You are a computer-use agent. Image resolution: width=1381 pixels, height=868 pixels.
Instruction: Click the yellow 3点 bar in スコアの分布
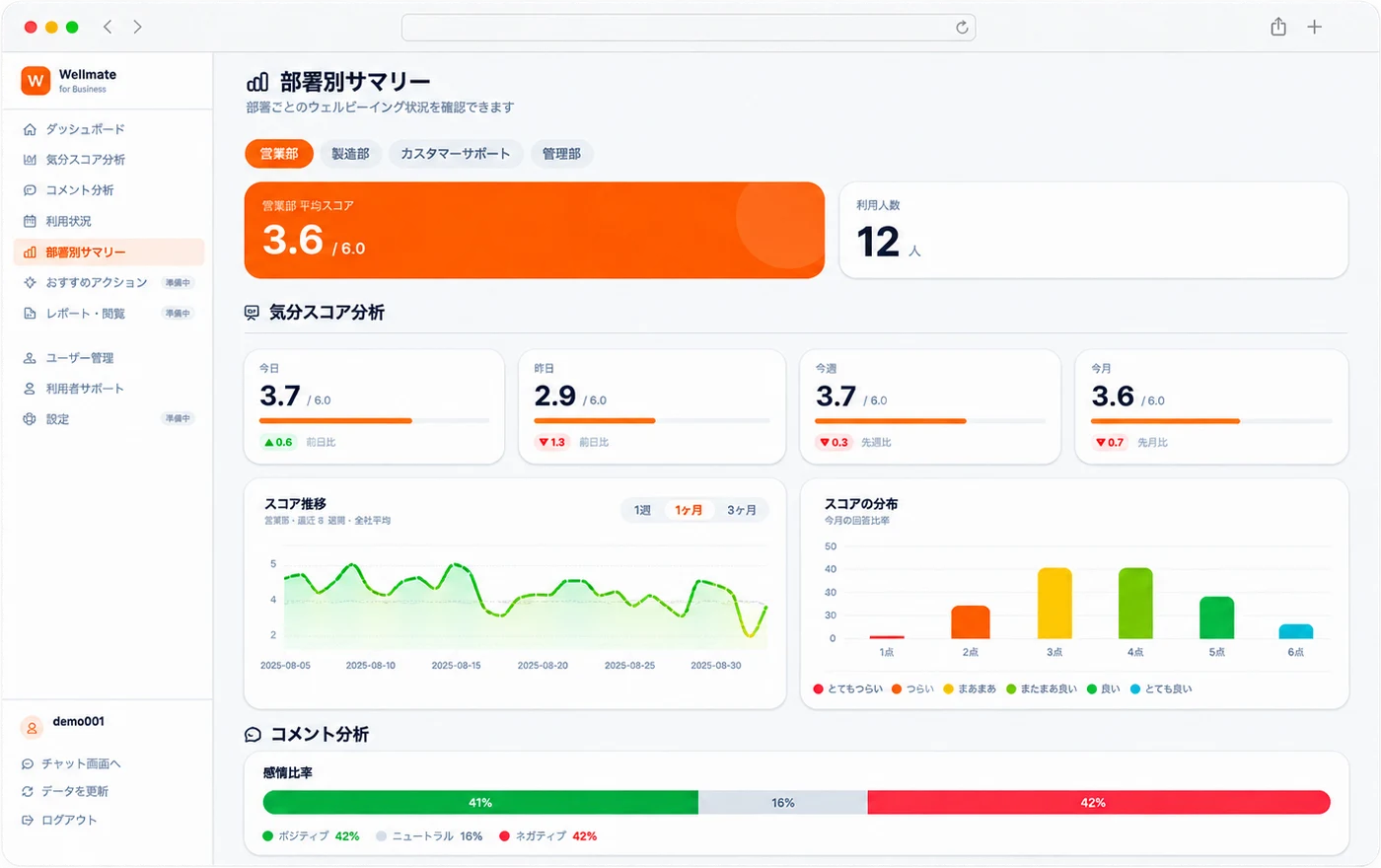[1054, 604]
